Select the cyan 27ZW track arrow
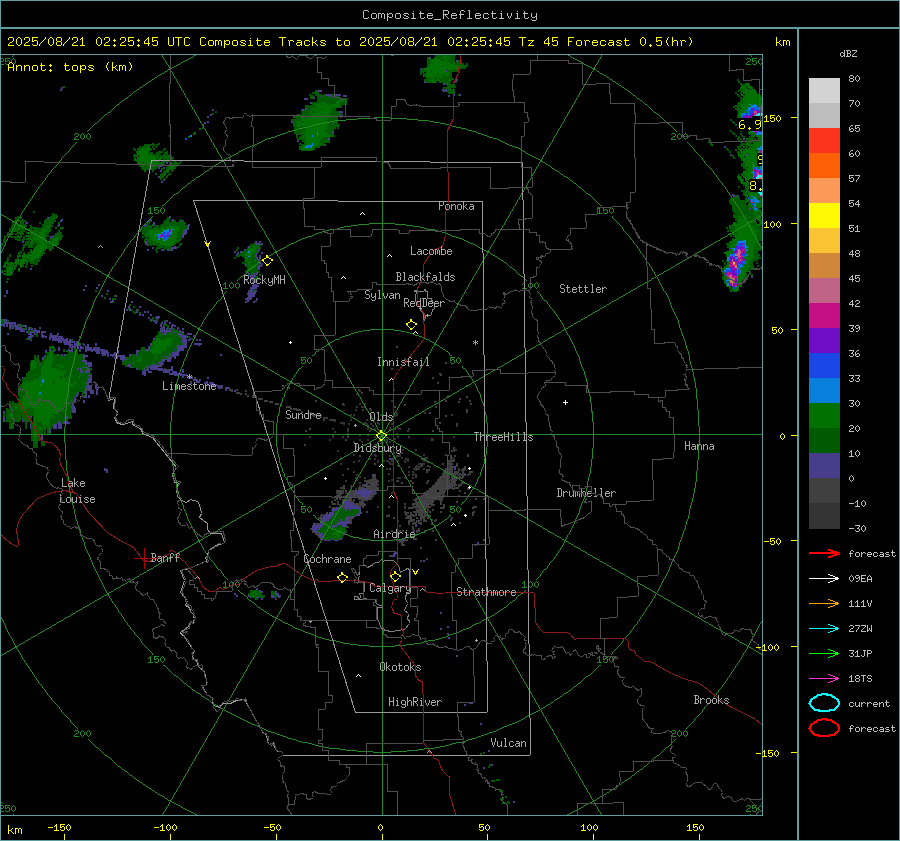This screenshot has width=900, height=841. [824, 629]
